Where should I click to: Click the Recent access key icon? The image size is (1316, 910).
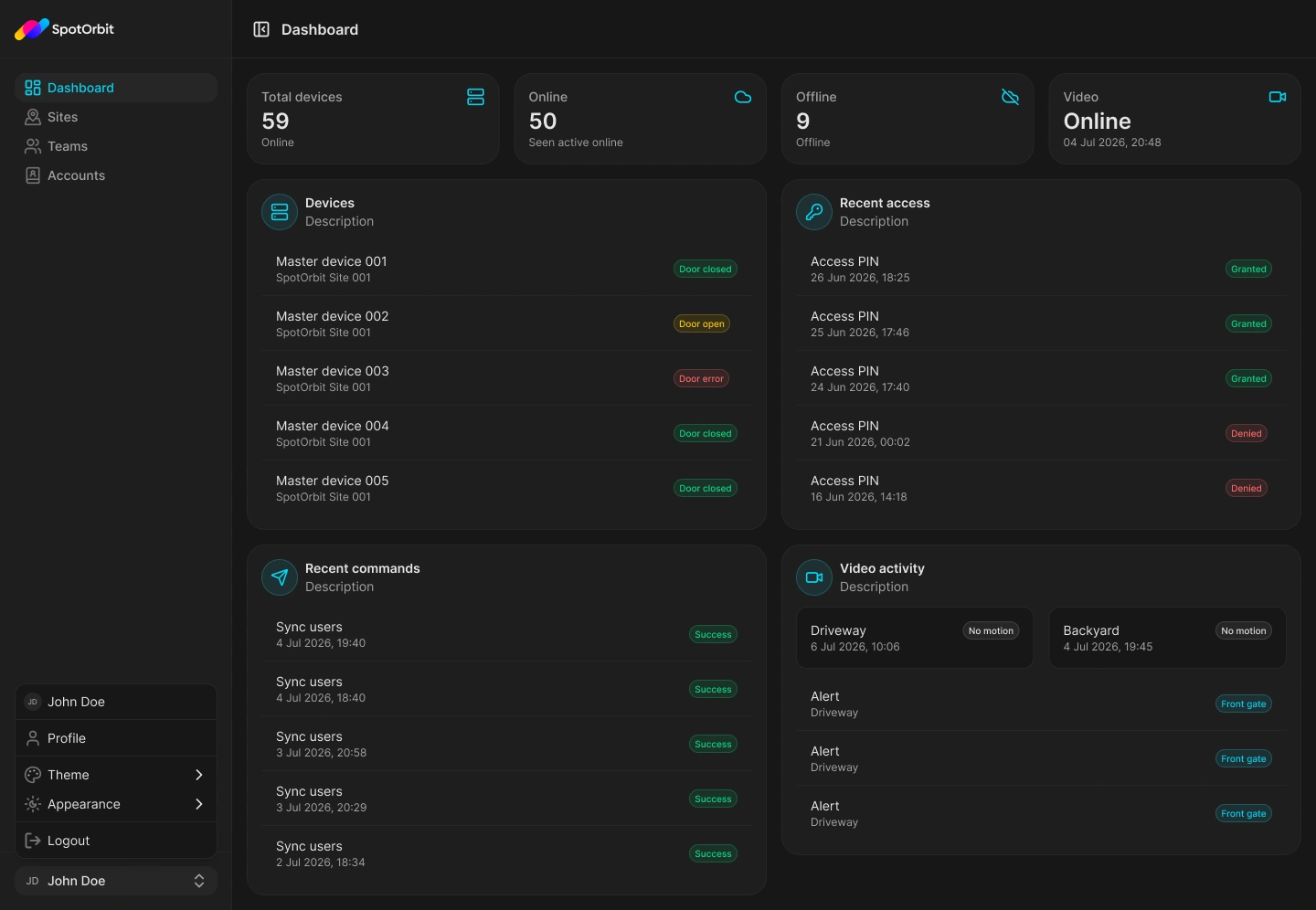point(814,212)
